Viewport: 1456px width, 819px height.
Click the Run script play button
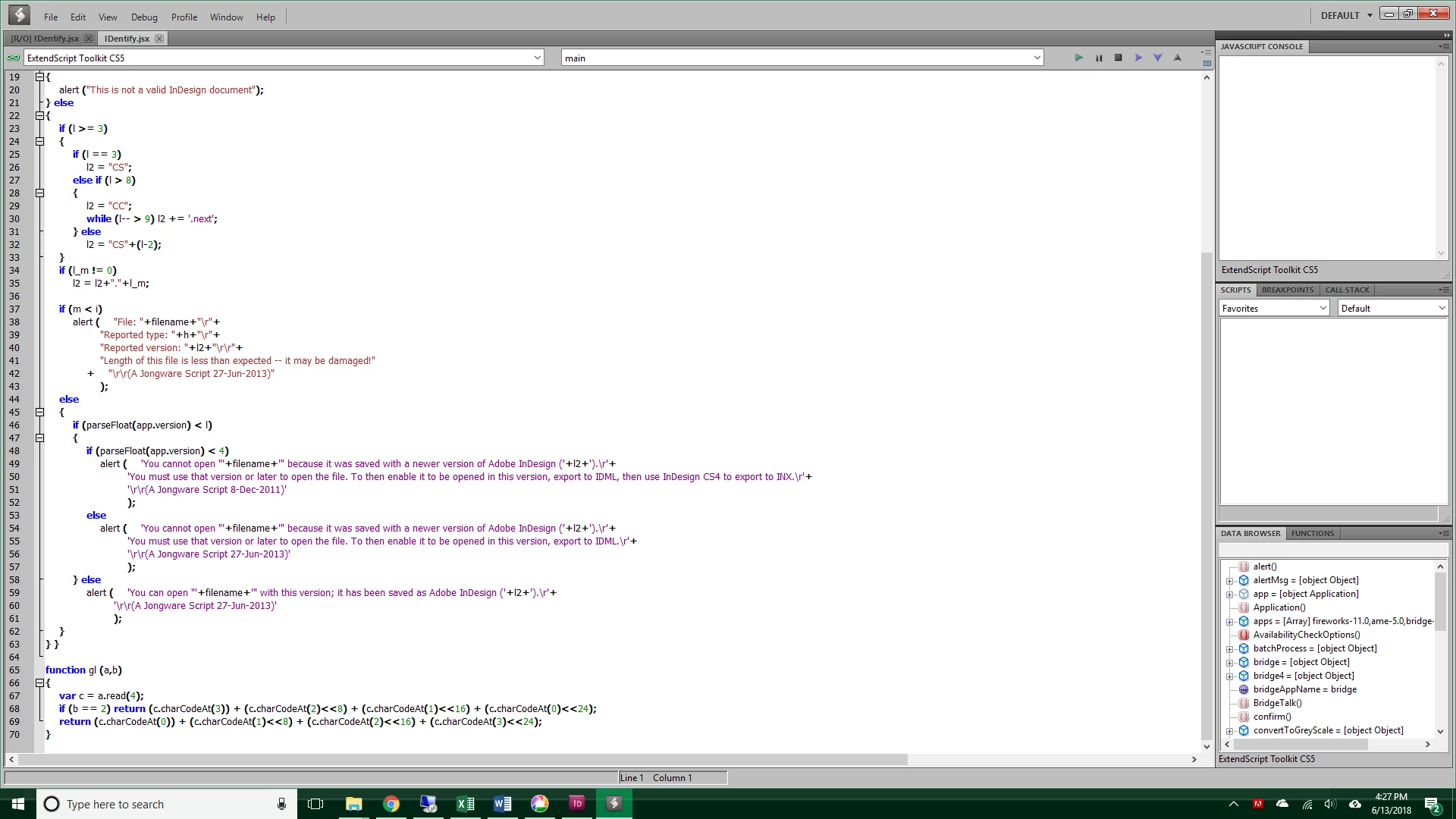[1078, 58]
